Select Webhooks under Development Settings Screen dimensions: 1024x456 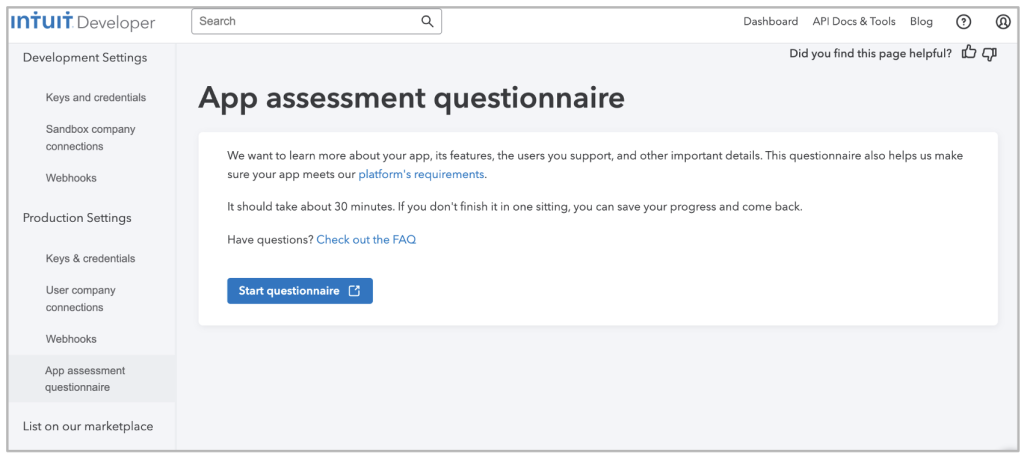71,178
